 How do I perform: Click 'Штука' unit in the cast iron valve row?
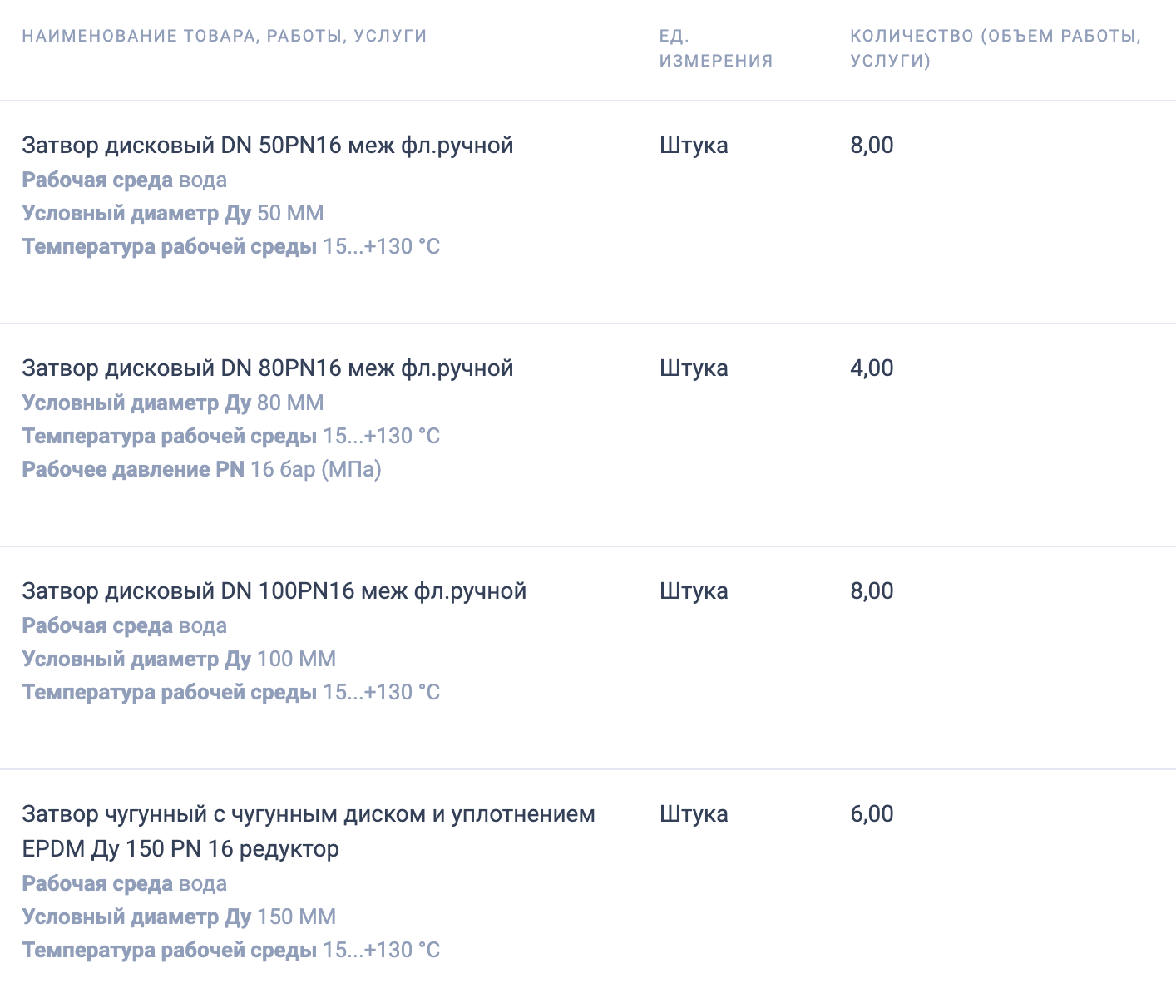(x=694, y=814)
